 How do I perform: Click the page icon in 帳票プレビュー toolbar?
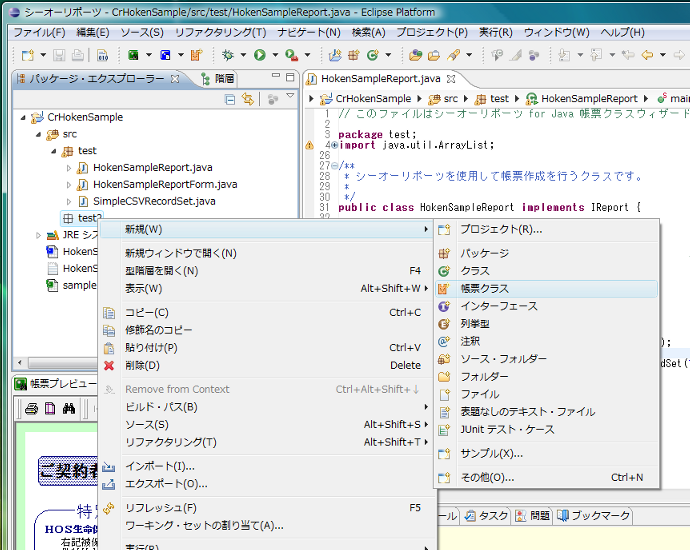click(x=50, y=409)
